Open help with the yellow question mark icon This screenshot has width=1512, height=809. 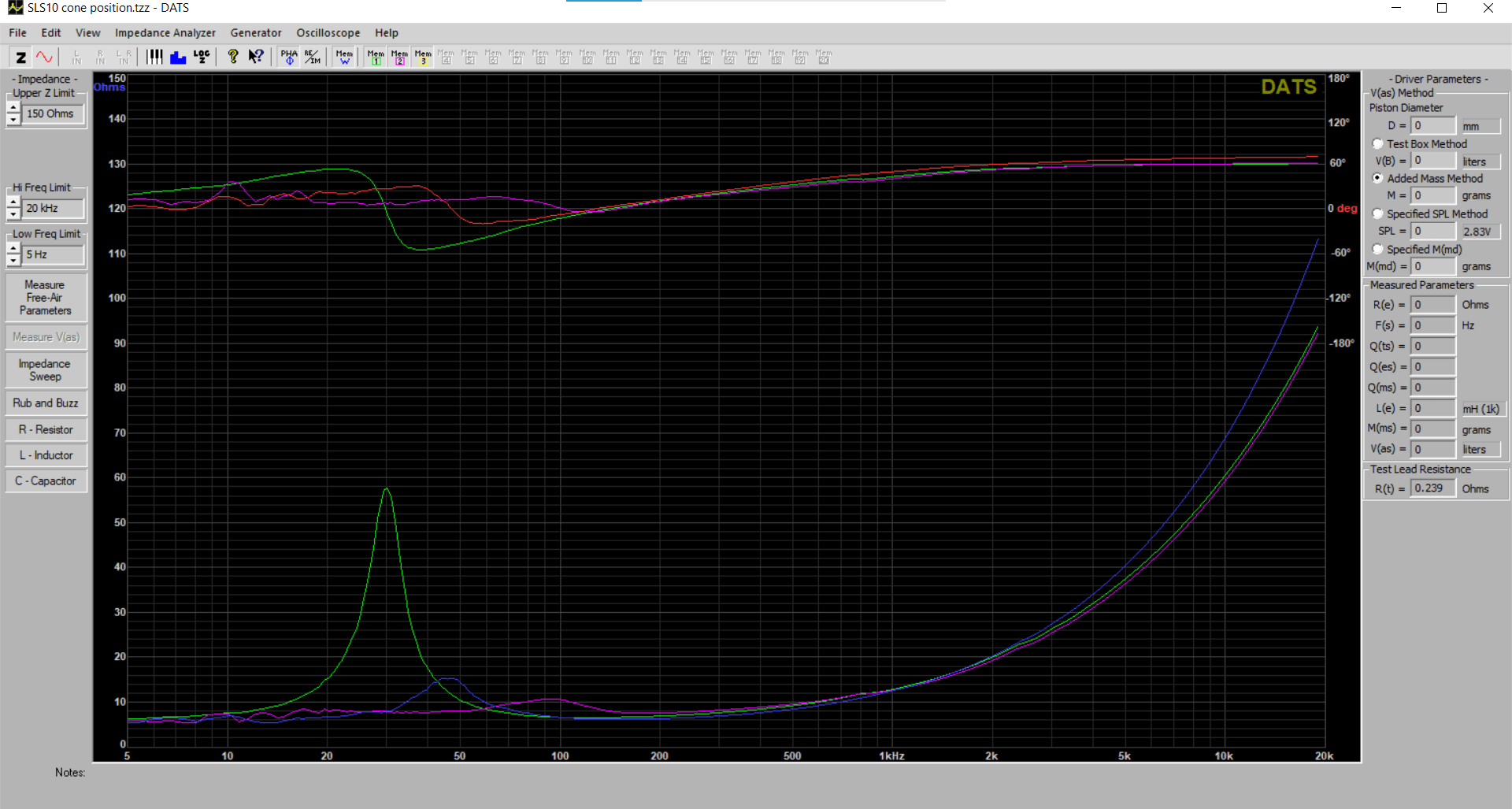click(232, 57)
